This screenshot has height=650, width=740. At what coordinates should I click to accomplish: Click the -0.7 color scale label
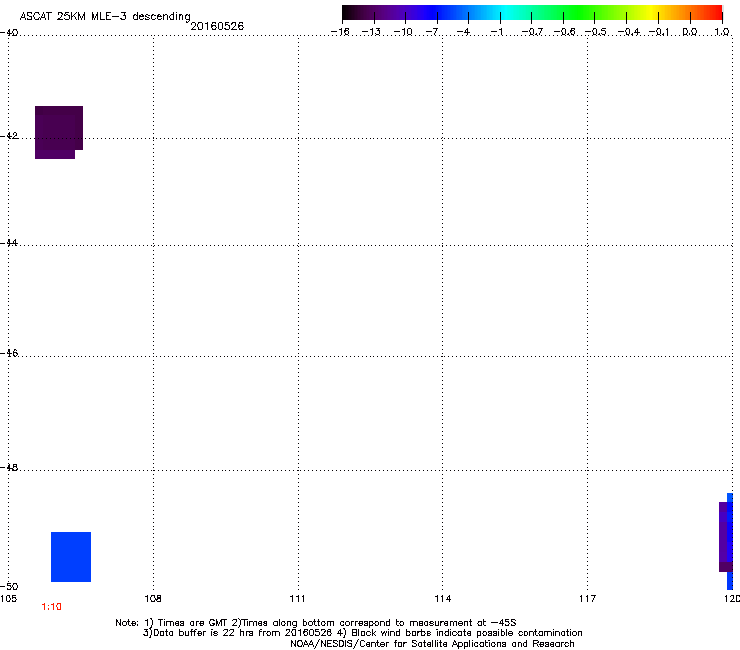(x=532, y=32)
